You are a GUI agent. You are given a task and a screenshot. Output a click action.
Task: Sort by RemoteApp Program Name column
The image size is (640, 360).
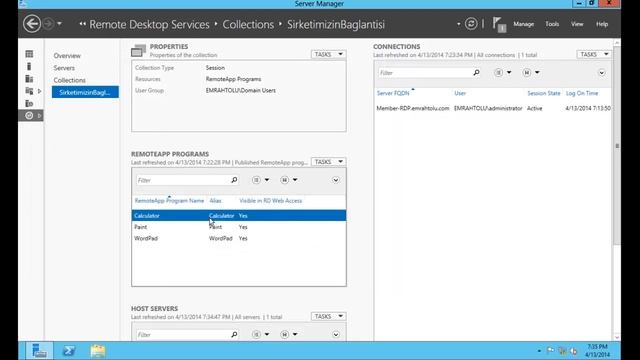(169, 201)
